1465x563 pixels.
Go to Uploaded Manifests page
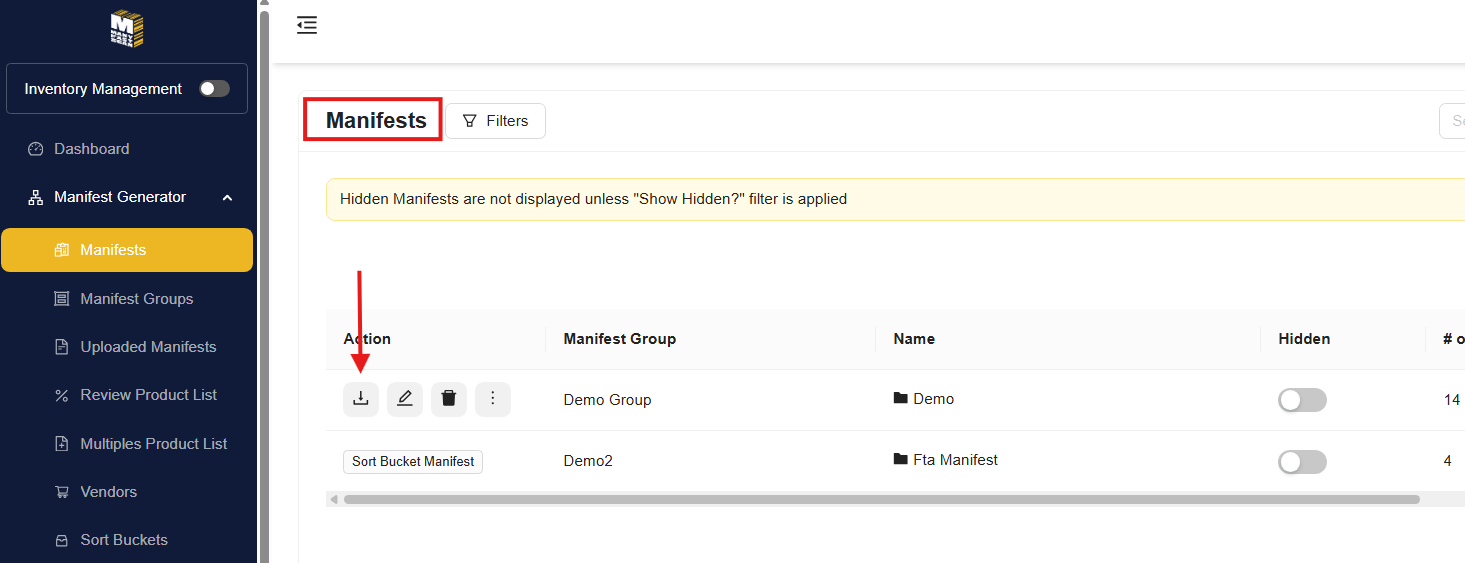[x=148, y=347]
